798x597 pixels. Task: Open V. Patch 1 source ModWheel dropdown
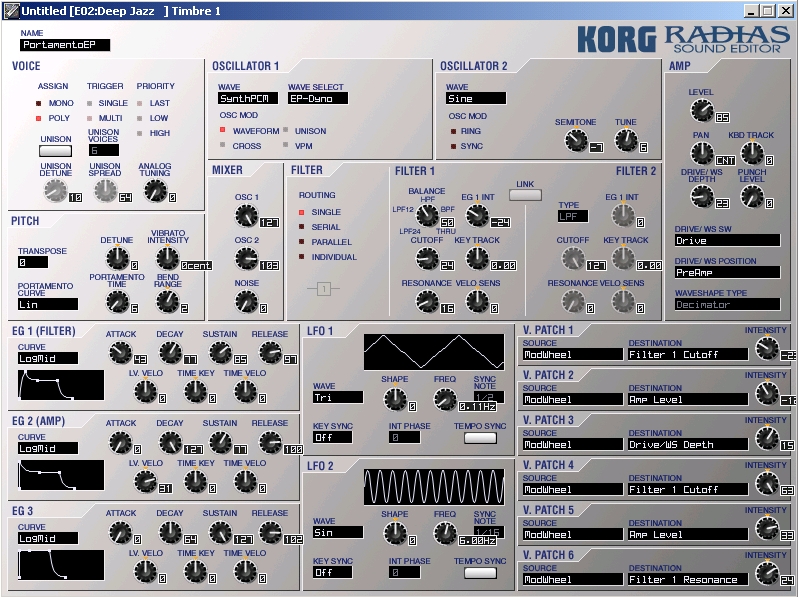click(573, 354)
